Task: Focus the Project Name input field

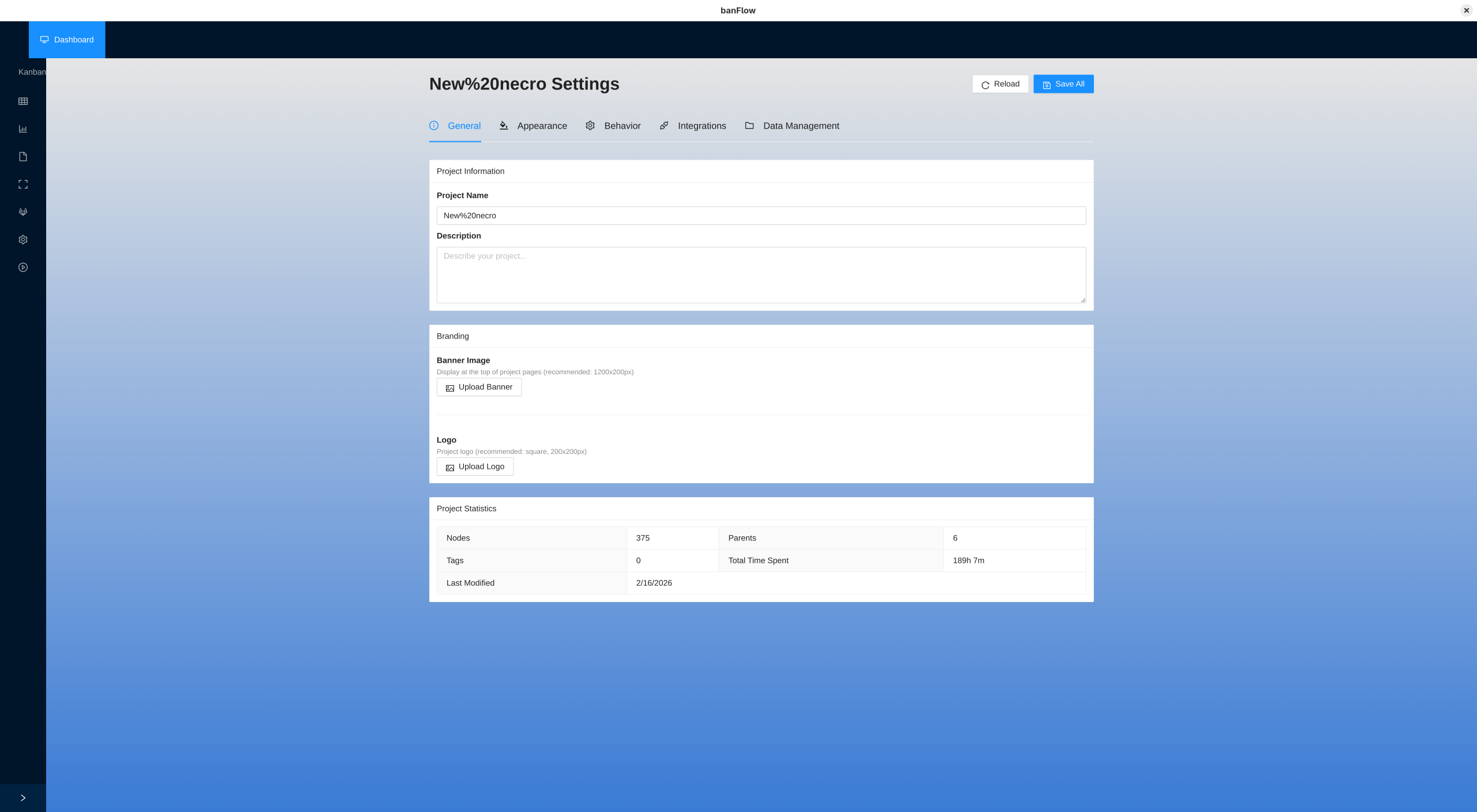Action: 760,216
